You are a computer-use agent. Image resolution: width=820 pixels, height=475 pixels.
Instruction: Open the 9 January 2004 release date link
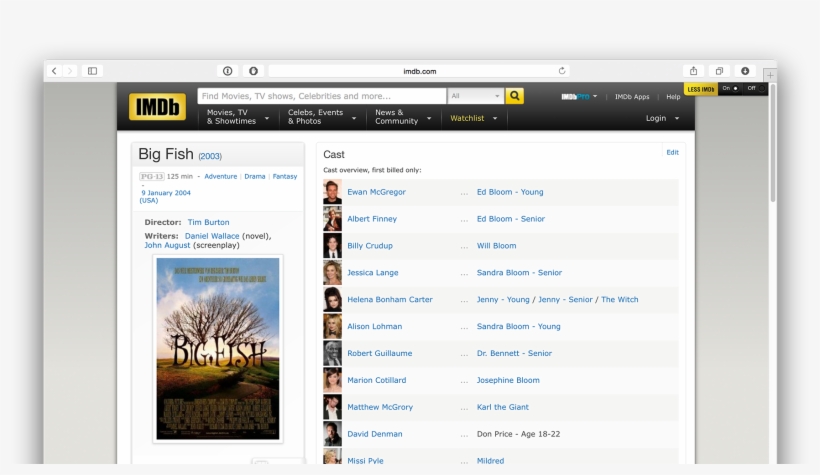[x=166, y=193]
